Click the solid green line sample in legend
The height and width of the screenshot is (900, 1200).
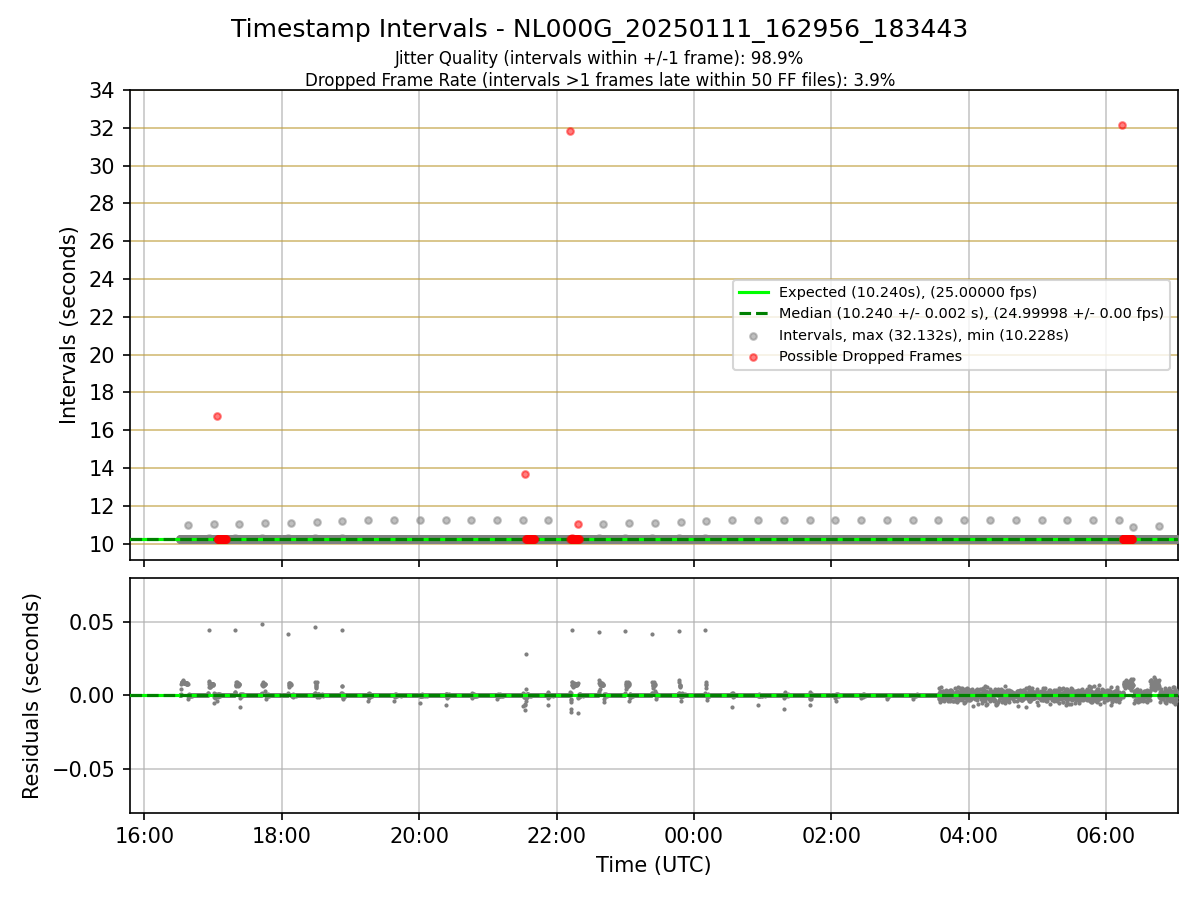[x=754, y=292]
